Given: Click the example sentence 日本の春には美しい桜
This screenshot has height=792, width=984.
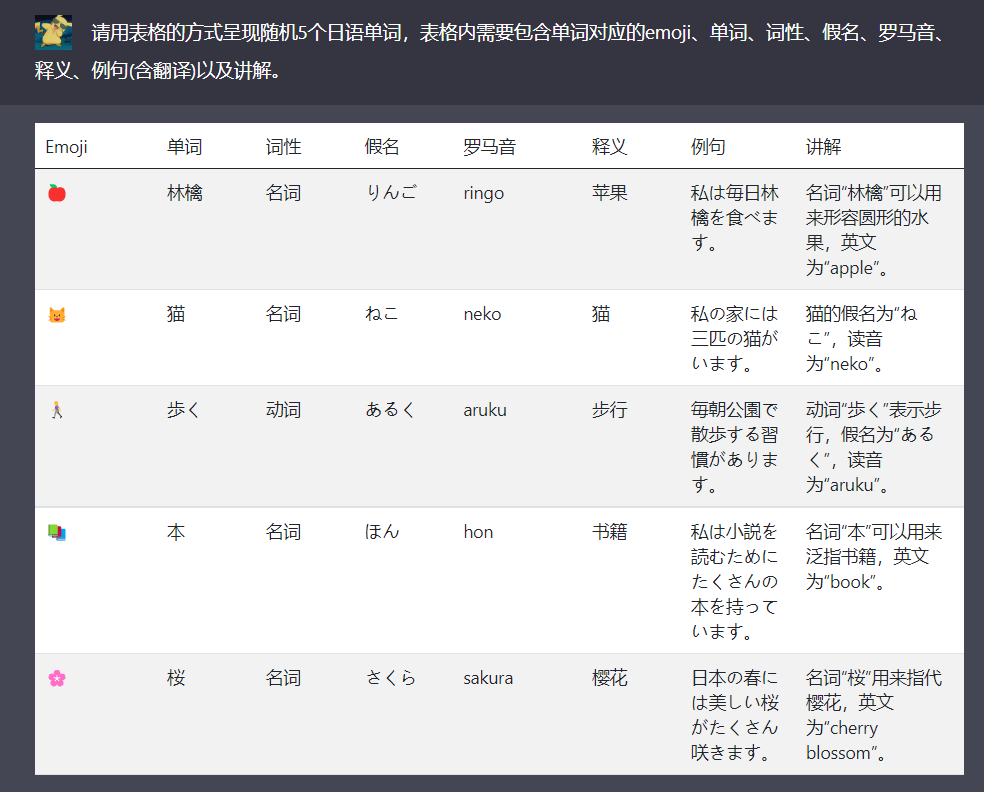Looking at the screenshot, I should click(x=734, y=715).
